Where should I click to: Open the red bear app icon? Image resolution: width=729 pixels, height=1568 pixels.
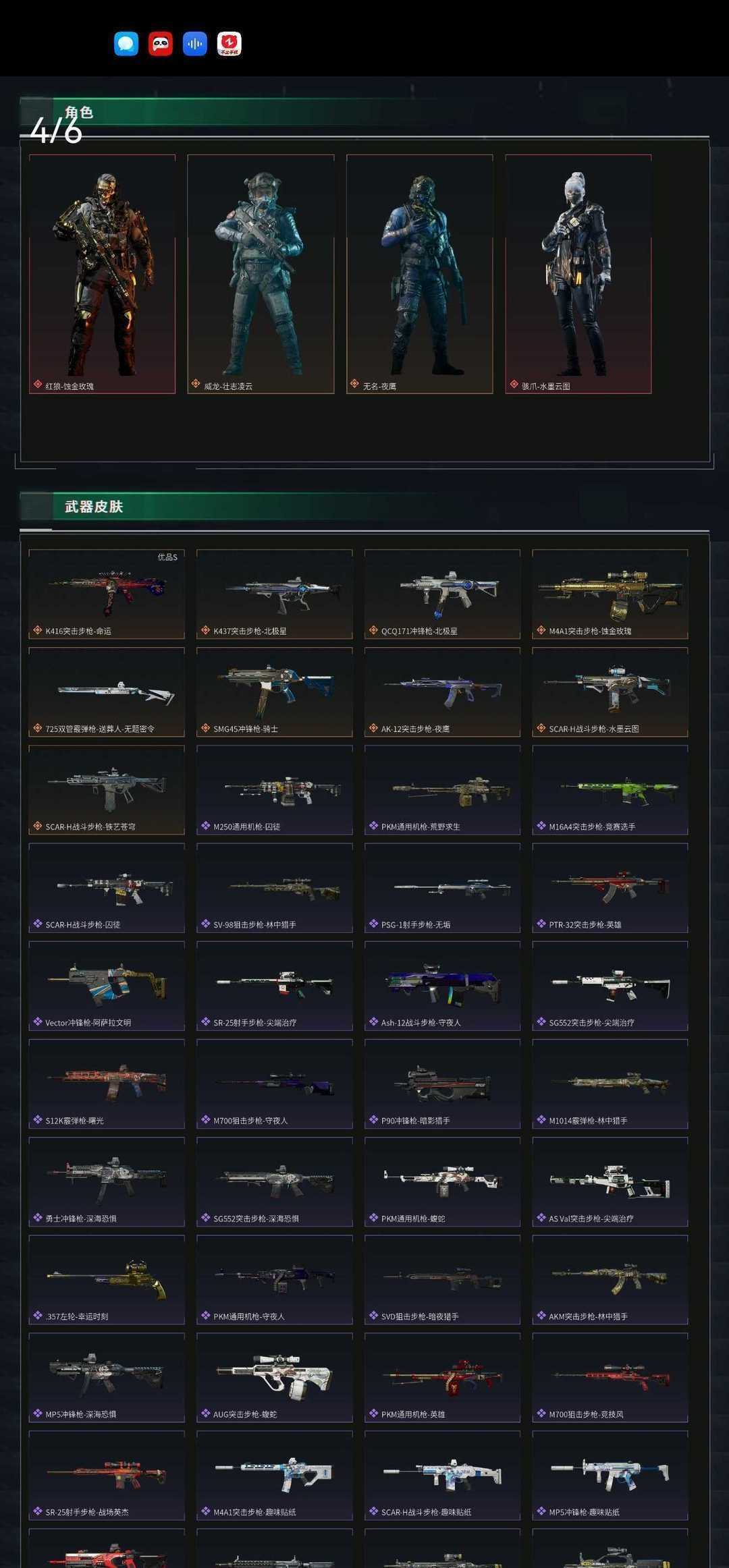coord(230,44)
